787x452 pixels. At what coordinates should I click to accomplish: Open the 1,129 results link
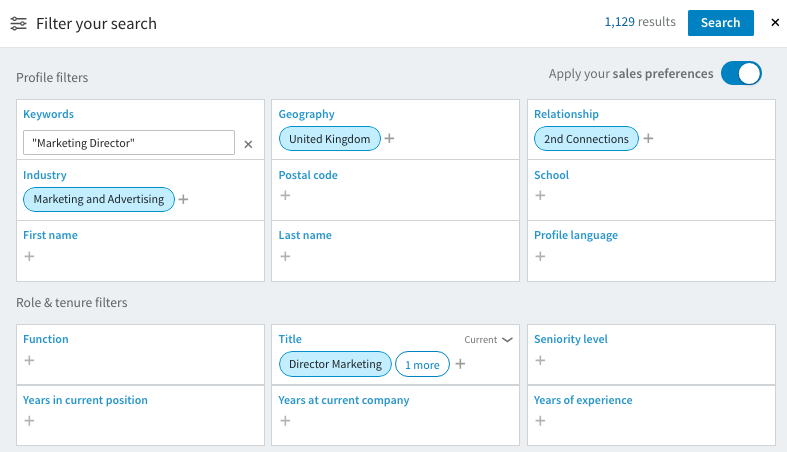[x=640, y=22]
